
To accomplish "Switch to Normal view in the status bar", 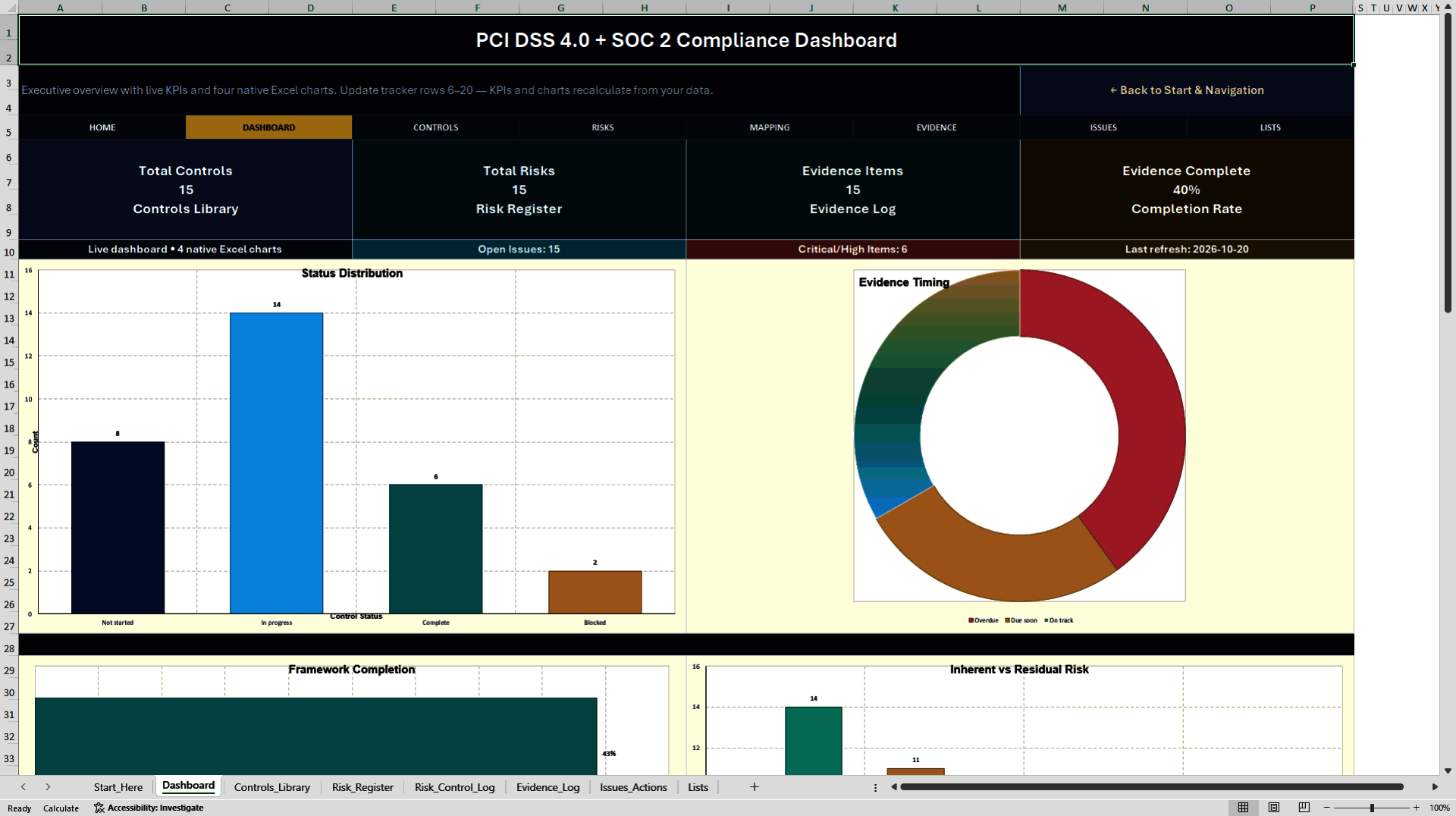I will [1243, 808].
